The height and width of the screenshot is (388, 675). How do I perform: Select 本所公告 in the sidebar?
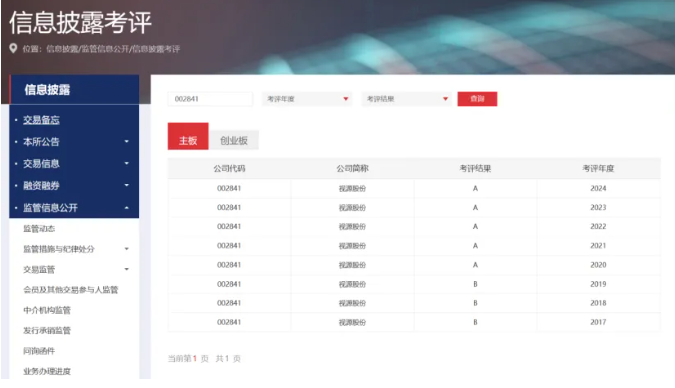[x=41, y=142]
